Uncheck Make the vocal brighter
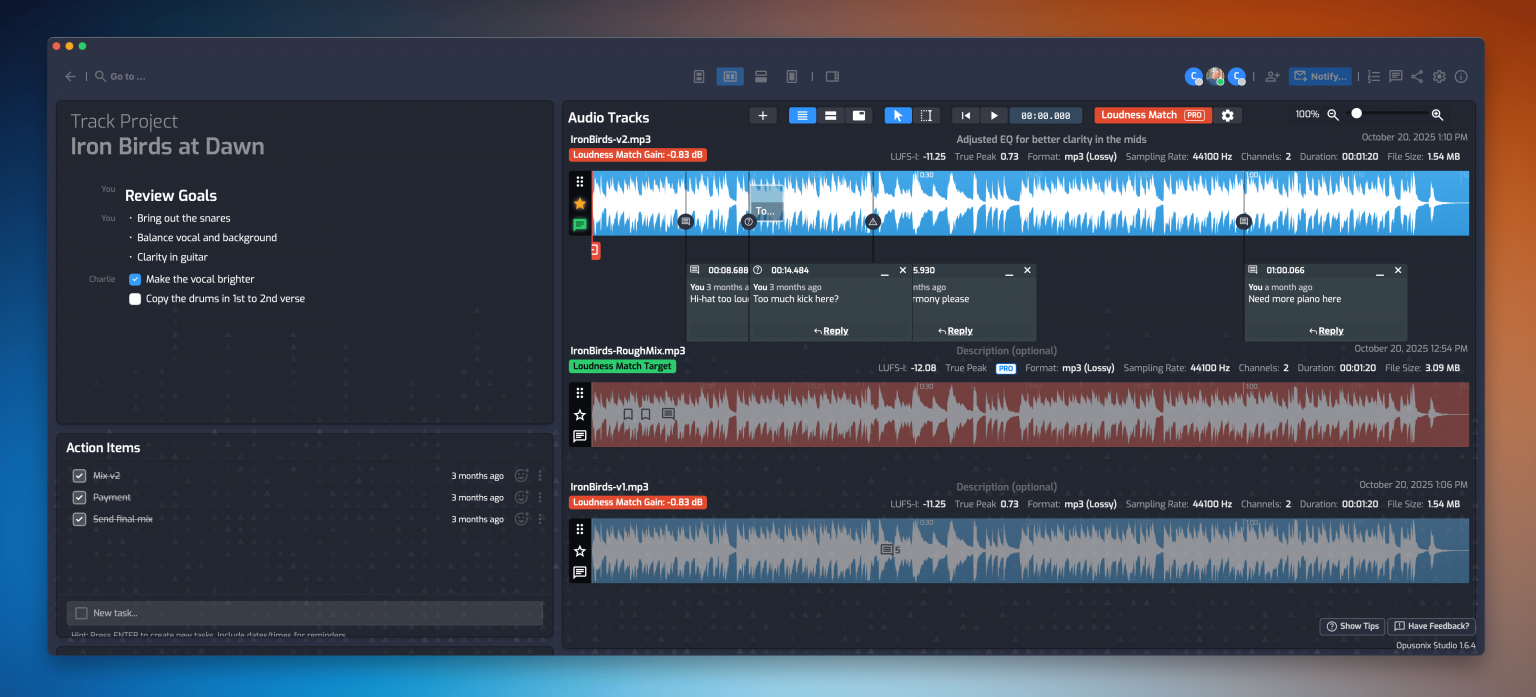 click(135, 279)
